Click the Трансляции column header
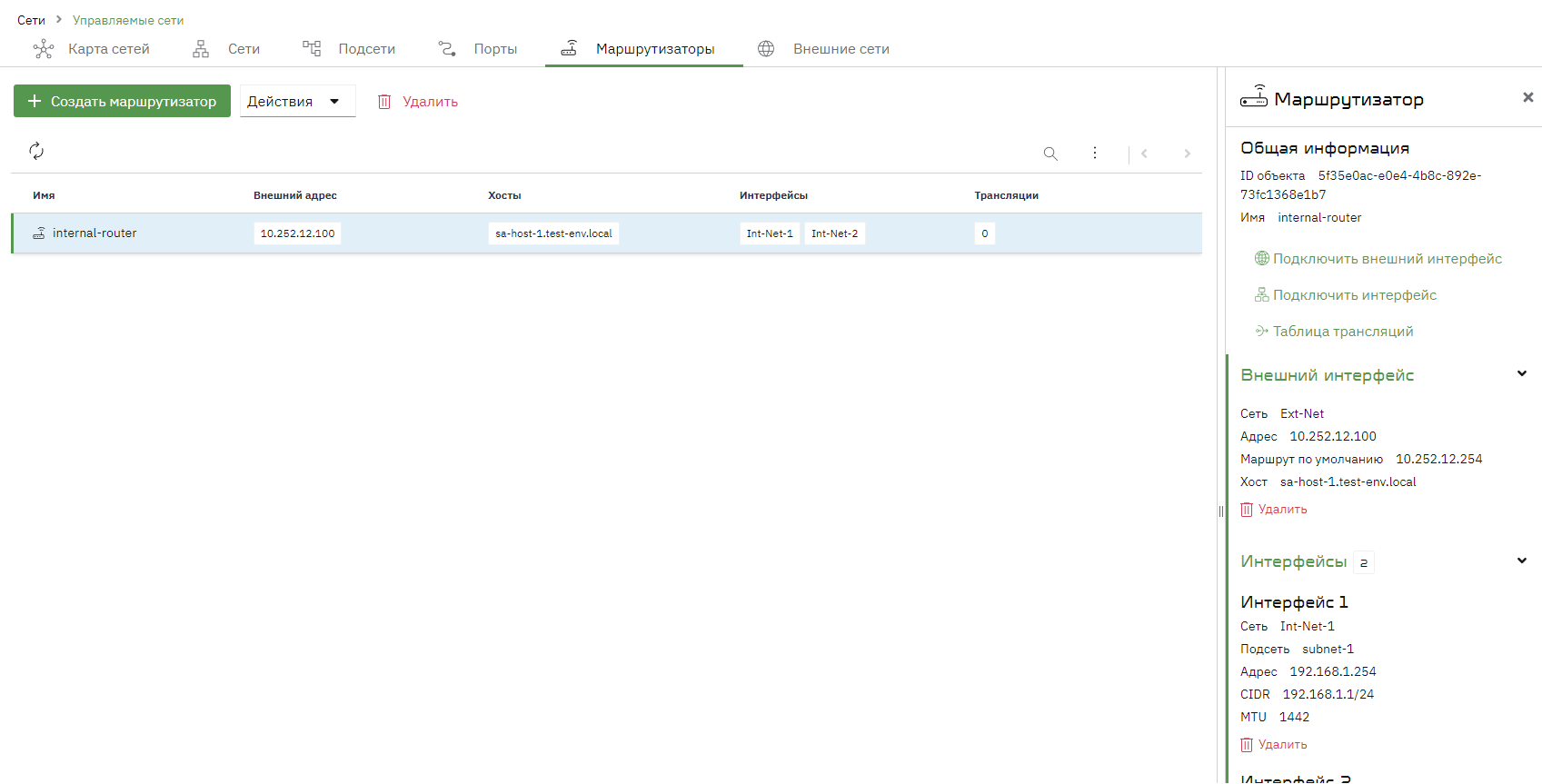The image size is (1542, 784). tap(1006, 195)
